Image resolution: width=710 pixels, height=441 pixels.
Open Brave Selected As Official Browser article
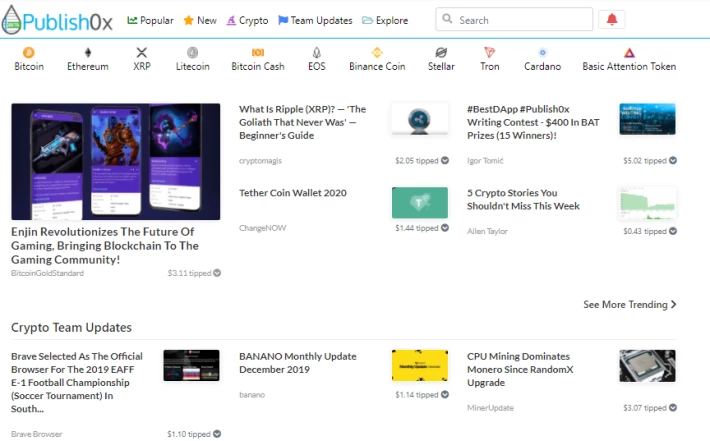[77, 382]
